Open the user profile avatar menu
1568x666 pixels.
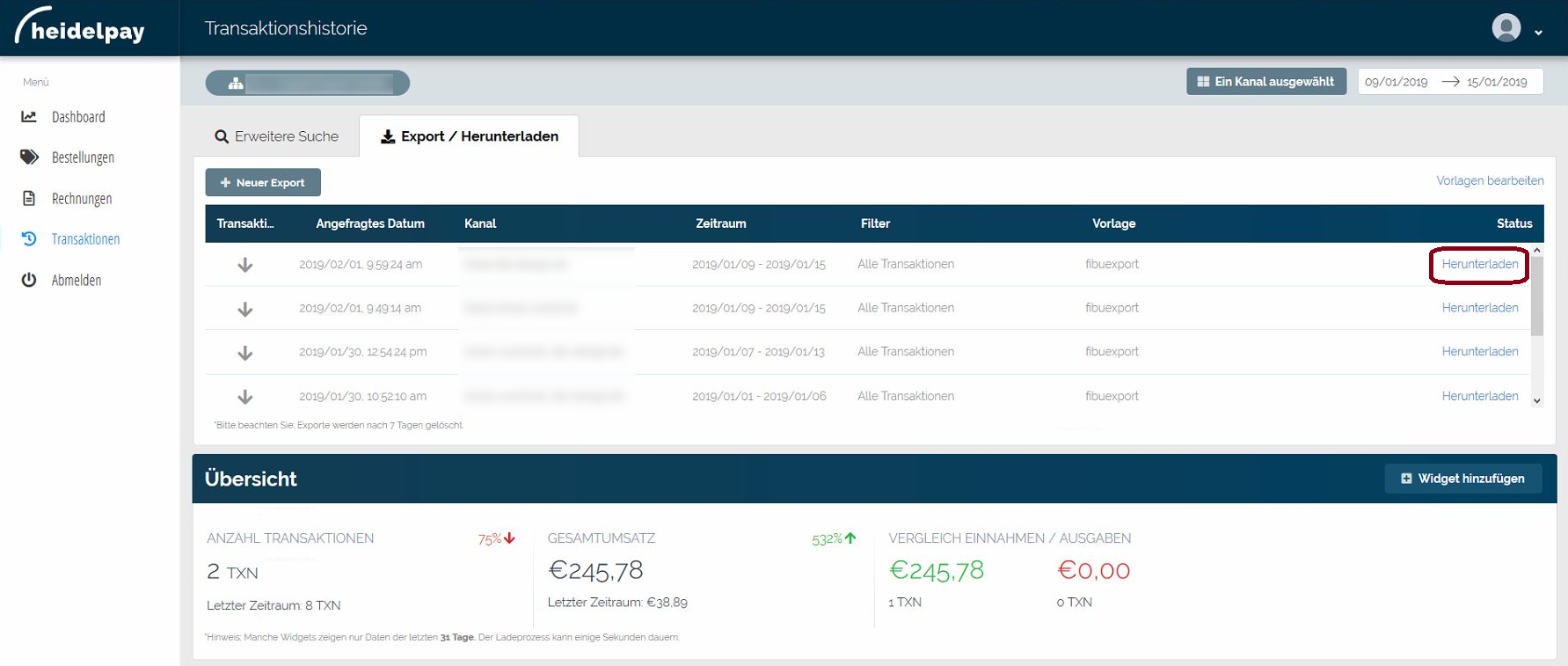pos(1506,28)
